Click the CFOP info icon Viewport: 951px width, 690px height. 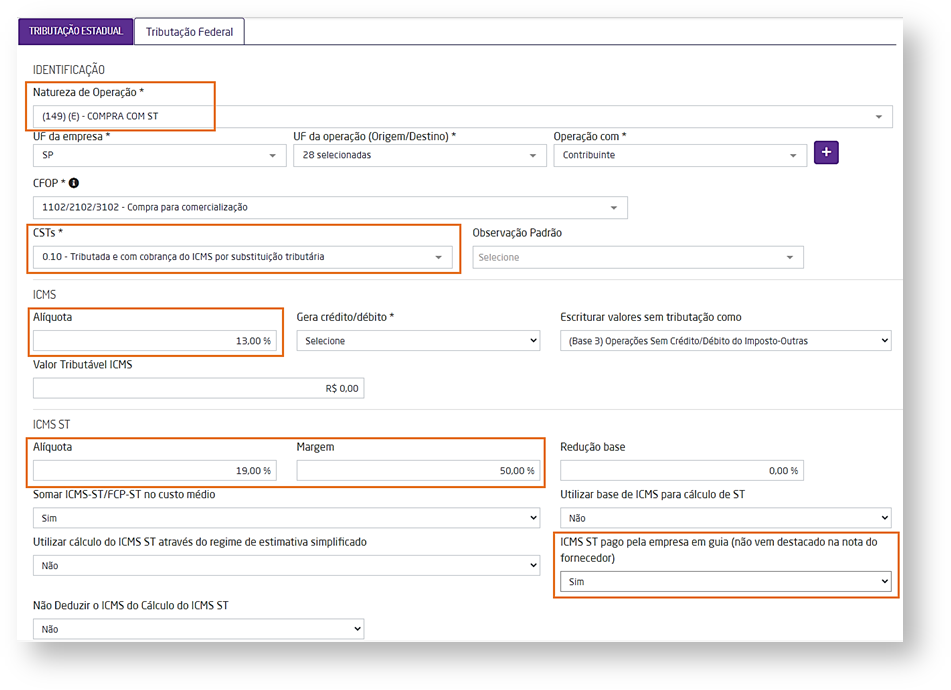coord(74,183)
